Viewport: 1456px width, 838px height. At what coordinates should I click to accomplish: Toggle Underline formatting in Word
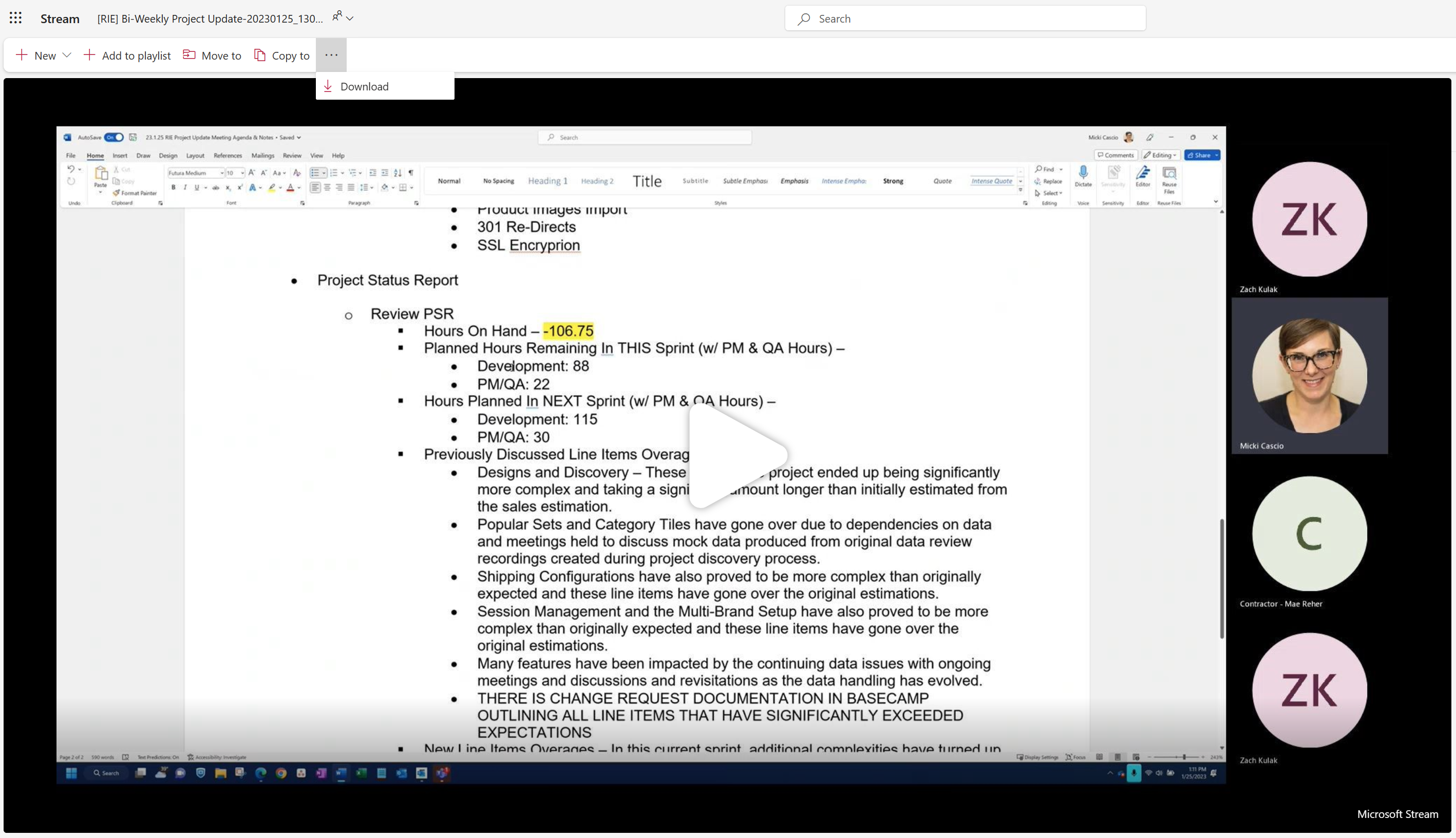click(197, 188)
